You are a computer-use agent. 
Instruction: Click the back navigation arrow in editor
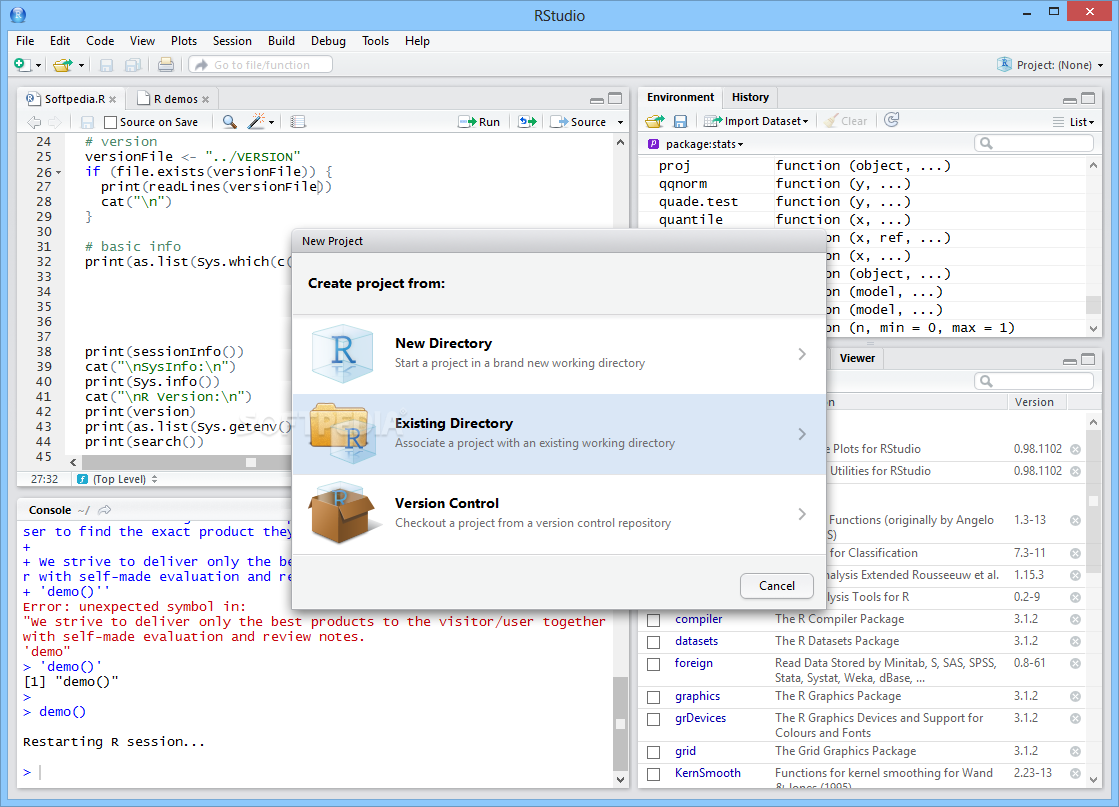(34, 122)
